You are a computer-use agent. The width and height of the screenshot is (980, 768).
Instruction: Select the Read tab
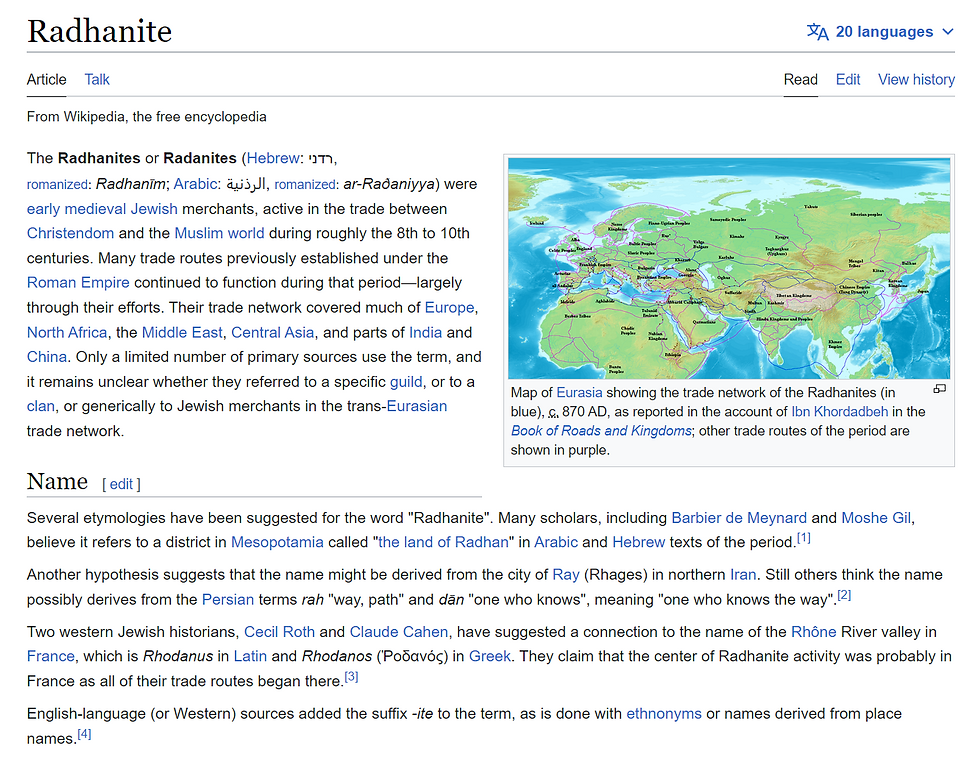click(x=801, y=79)
